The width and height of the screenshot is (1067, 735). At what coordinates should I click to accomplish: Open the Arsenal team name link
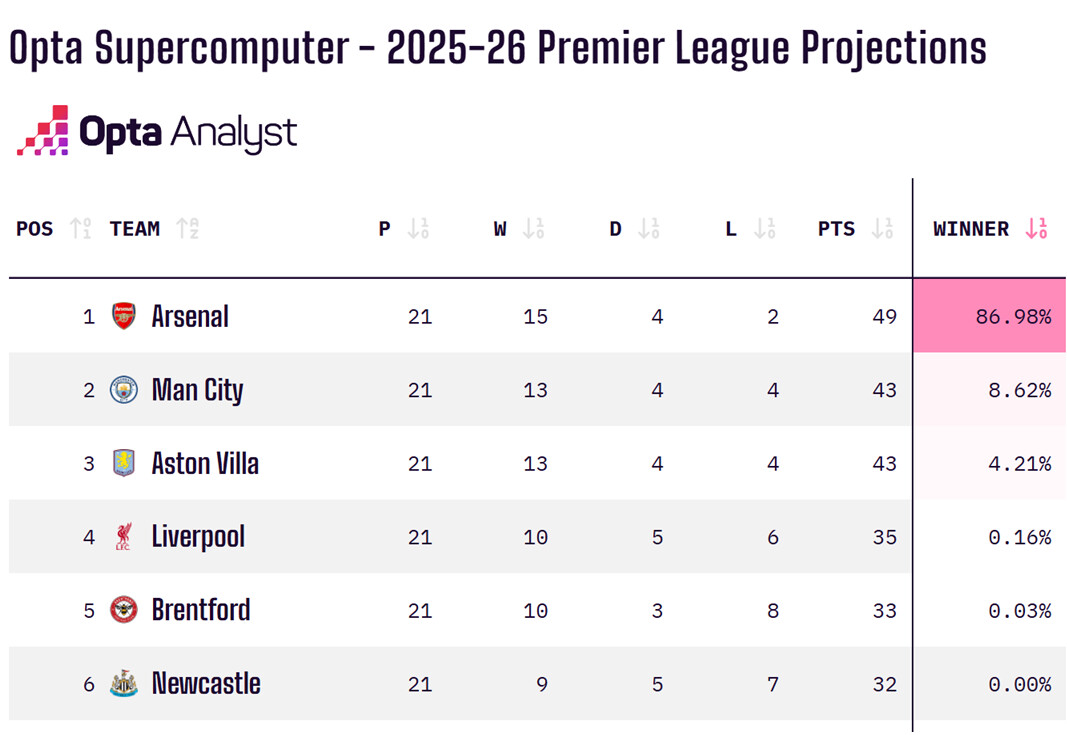tap(190, 317)
